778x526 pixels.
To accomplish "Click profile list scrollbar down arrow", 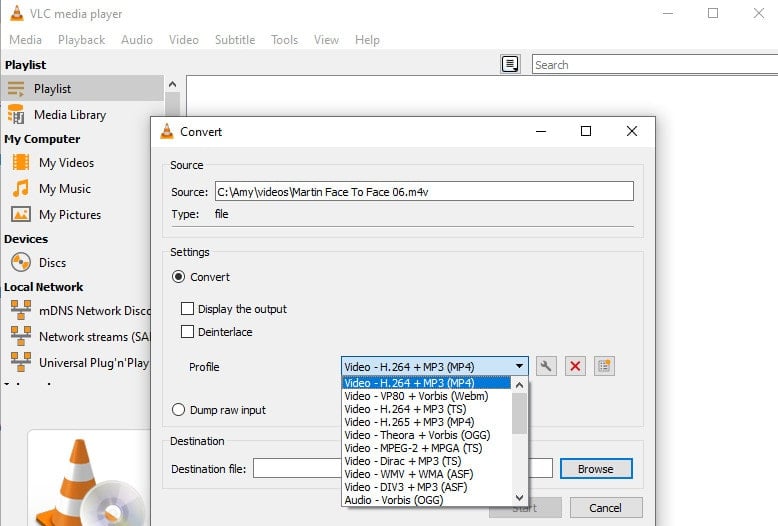I will click(519, 497).
